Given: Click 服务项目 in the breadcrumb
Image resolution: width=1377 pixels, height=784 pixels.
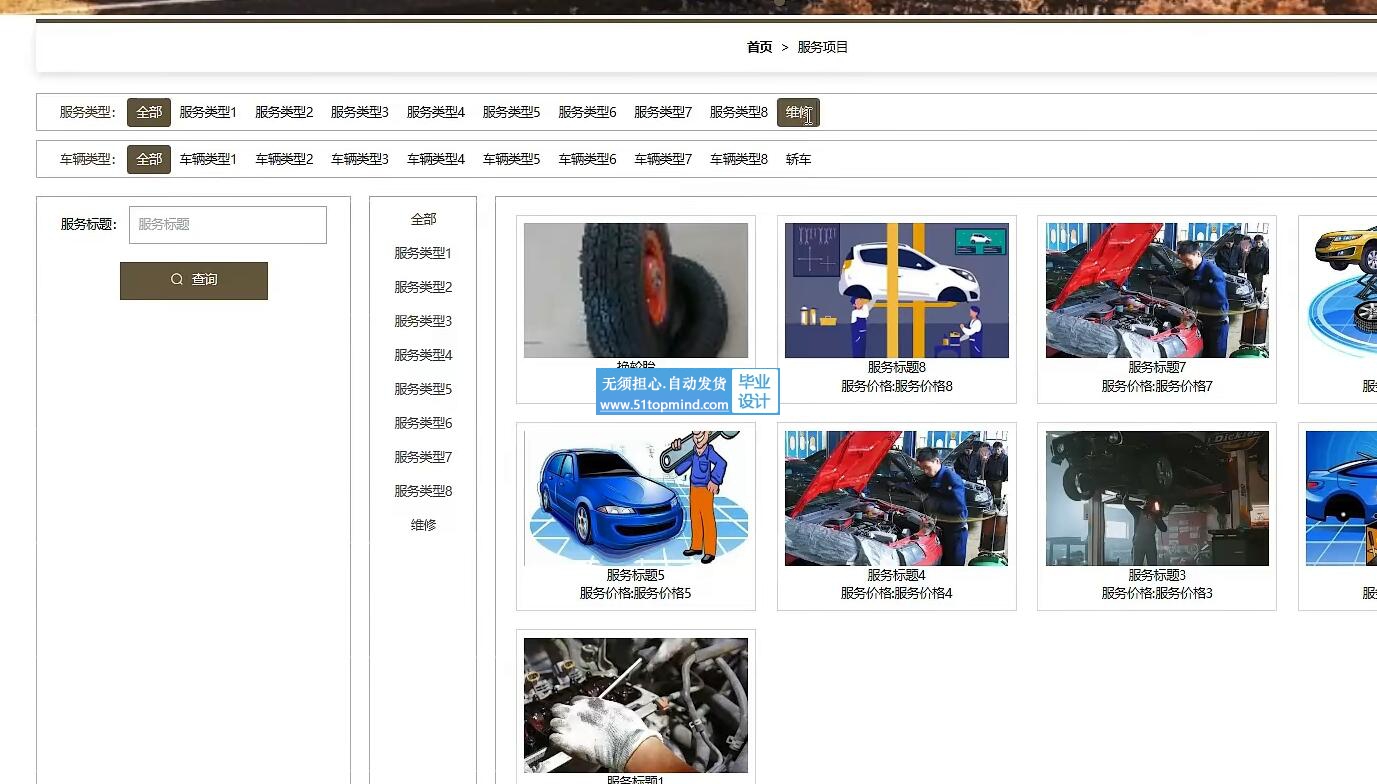Looking at the screenshot, I should pos(823,47).
